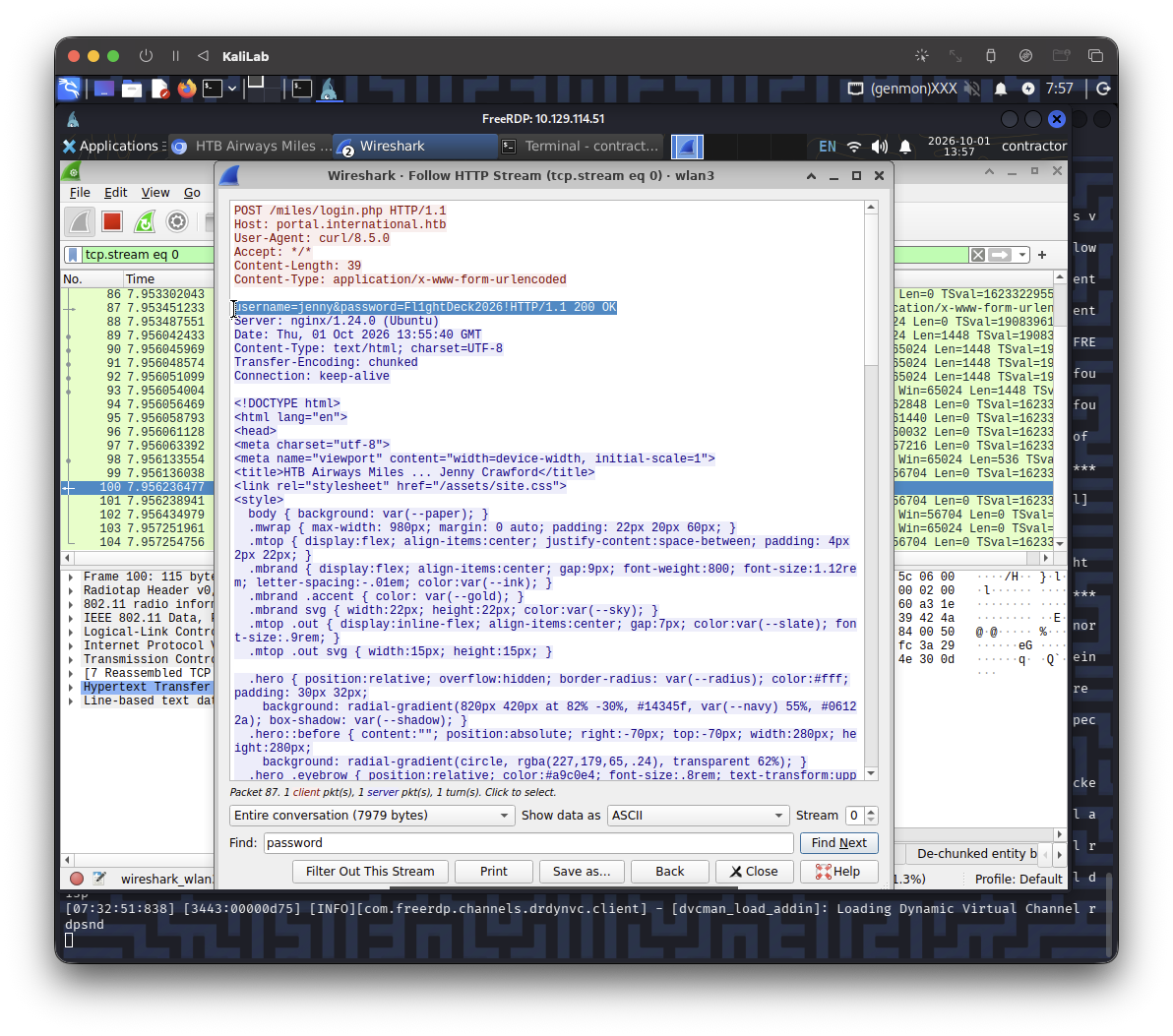Viewport: 1173px width, 1036px height.
Task: Expand the Frame 100 tree row
Action: pyautogui.click(x=71, y=577)
